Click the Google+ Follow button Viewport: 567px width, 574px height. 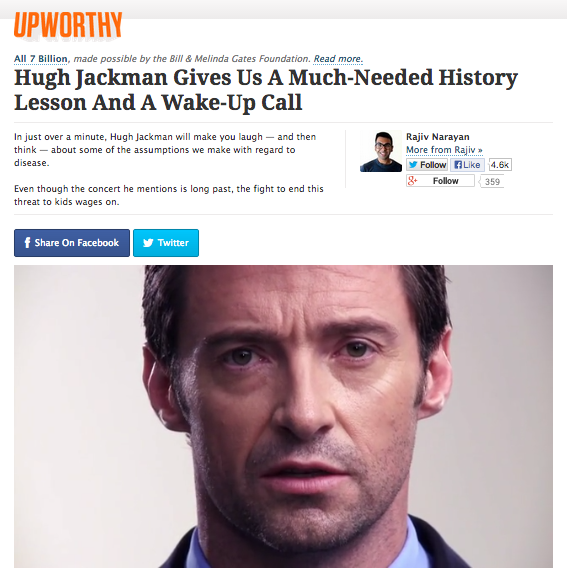pos(440,181)
